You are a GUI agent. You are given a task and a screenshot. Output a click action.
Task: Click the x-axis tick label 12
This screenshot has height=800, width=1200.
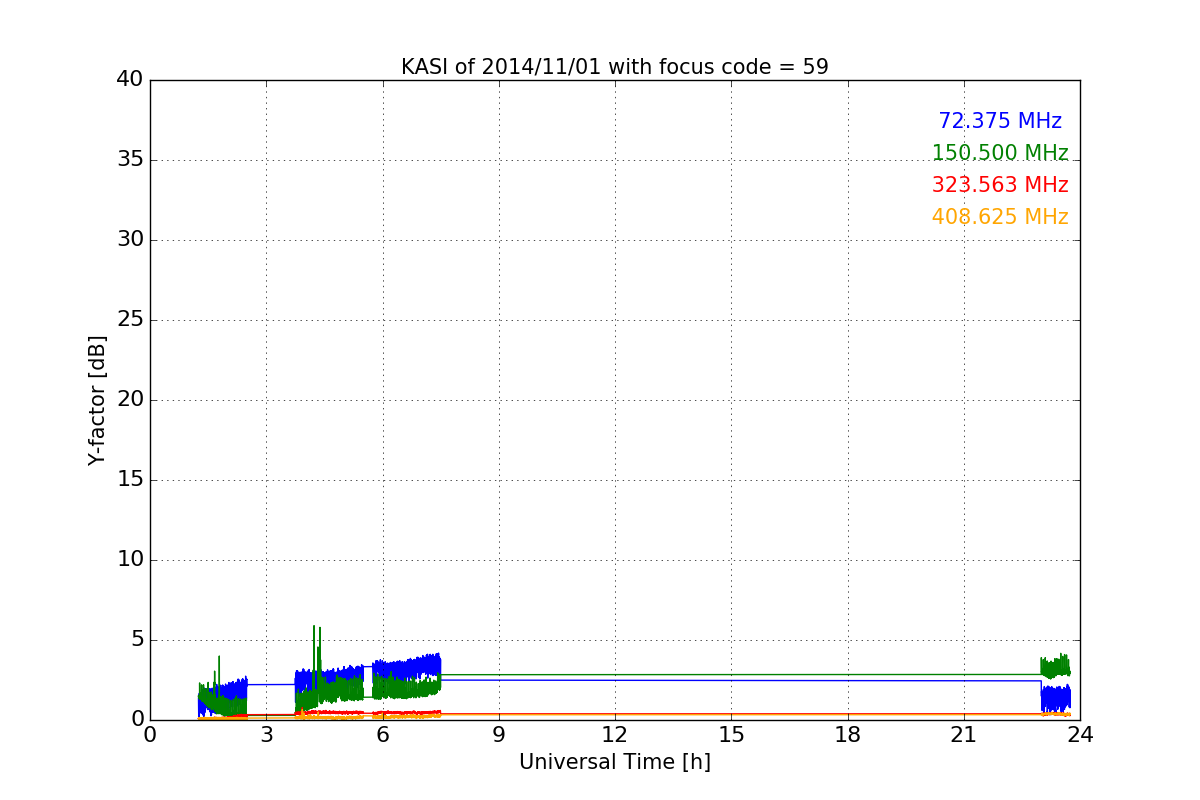615,735
